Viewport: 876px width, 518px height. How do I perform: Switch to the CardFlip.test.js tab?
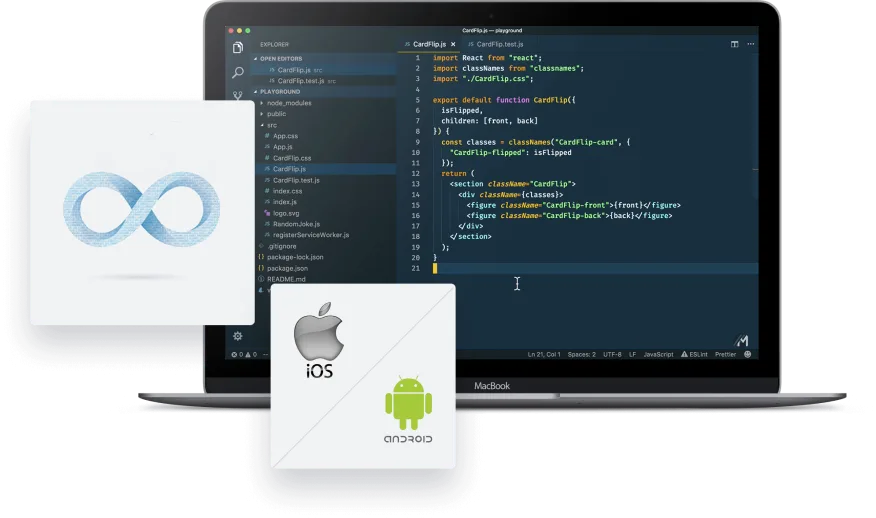pos(496,44)
